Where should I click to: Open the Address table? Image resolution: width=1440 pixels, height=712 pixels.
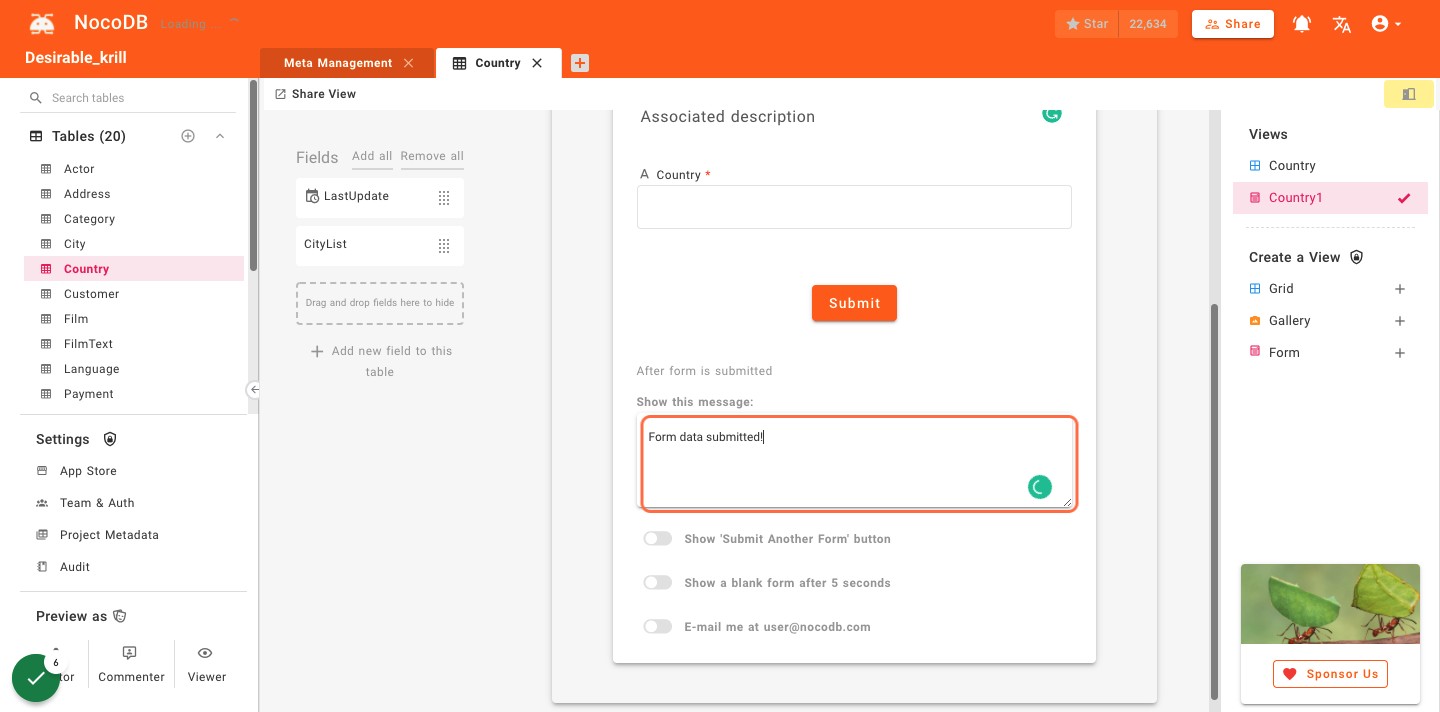(134, 194)
